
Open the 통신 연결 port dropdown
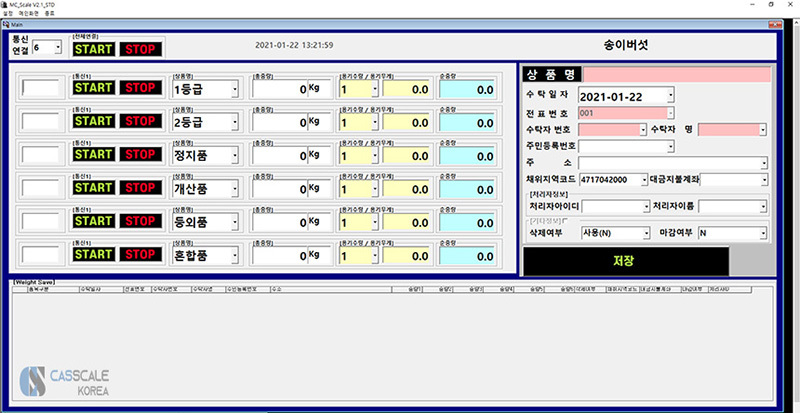pyautogui.click(x=58, y=47)
